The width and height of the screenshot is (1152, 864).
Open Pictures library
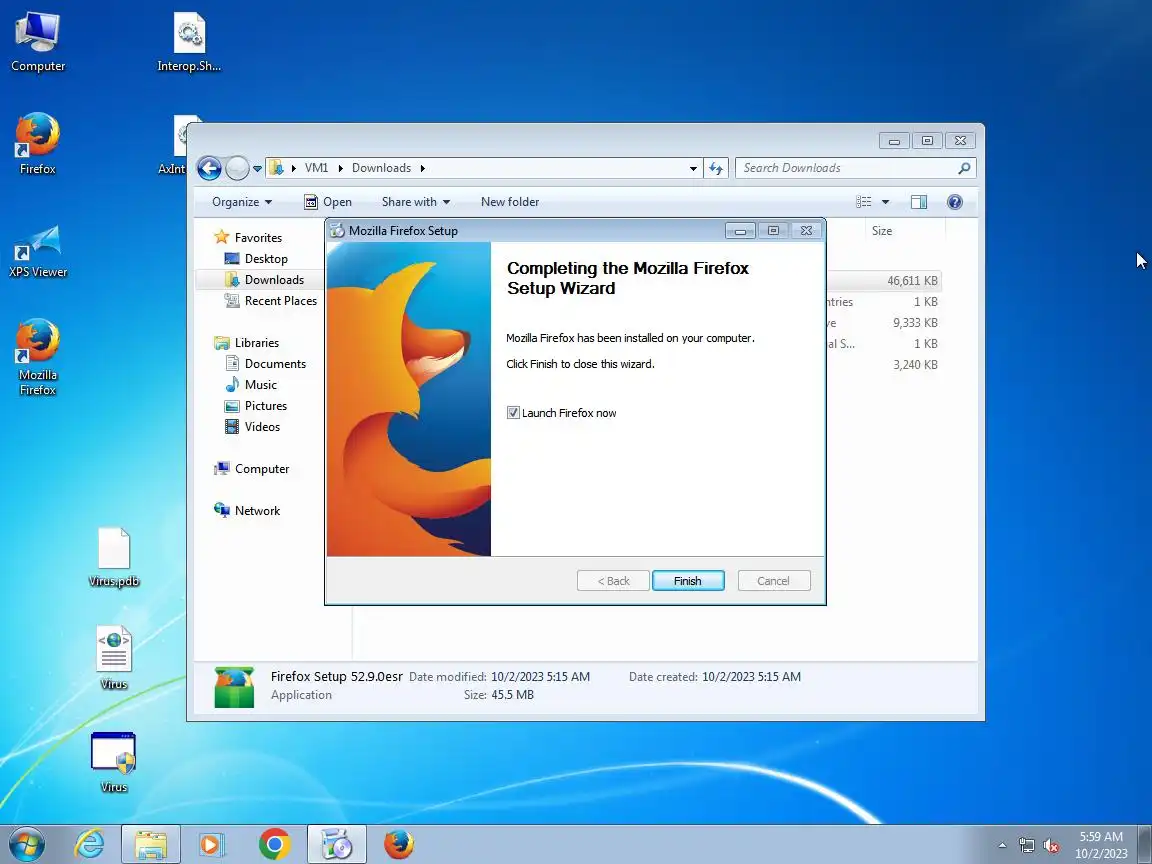[265, 406]
